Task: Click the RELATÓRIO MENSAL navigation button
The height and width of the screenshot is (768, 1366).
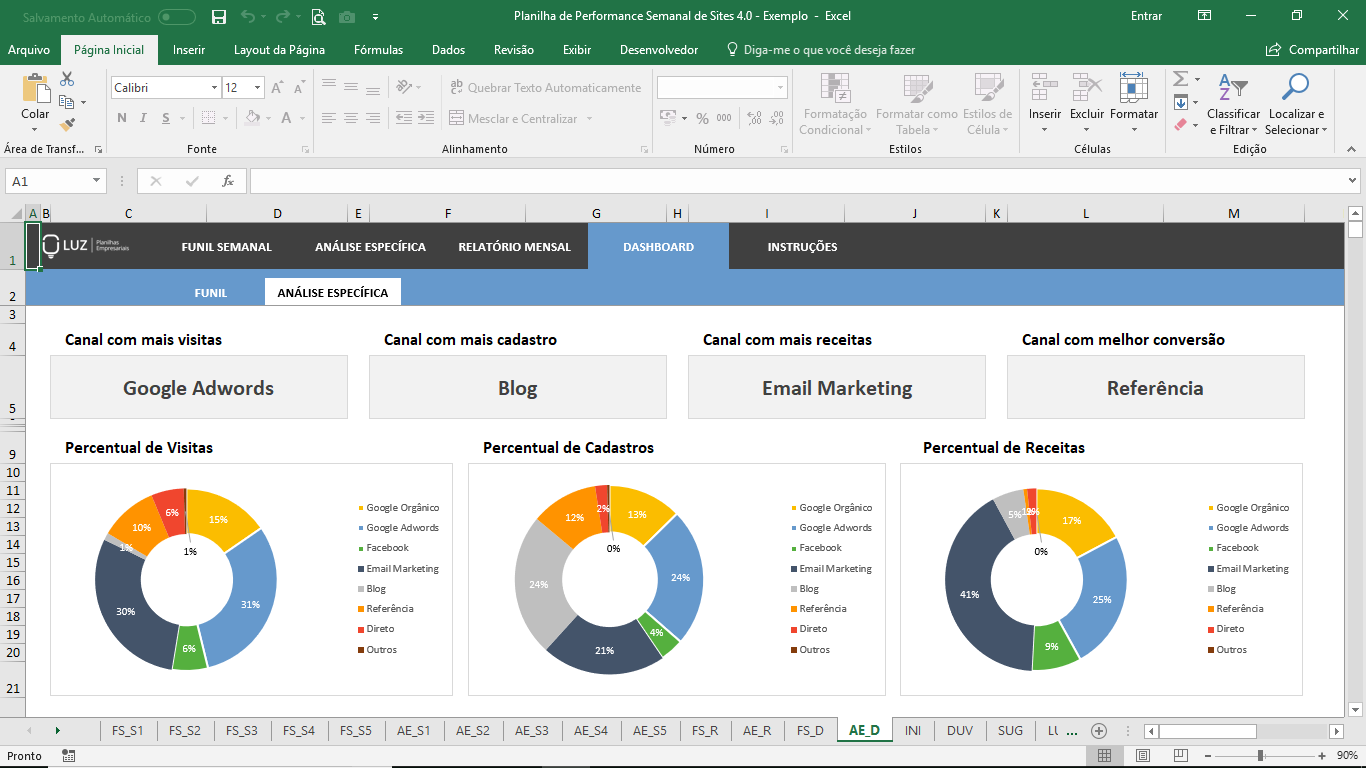Action: click(515, 247)
